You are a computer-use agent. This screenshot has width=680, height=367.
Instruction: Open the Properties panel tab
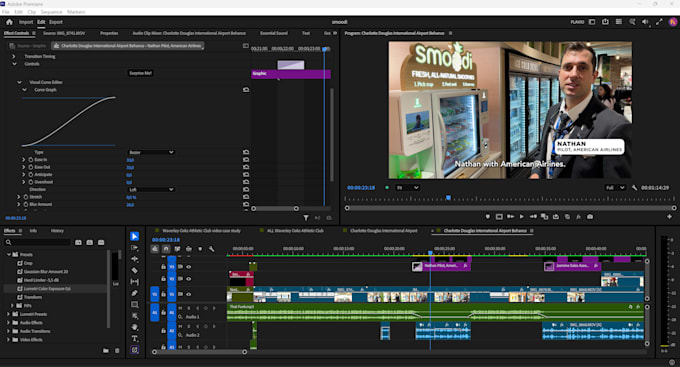coord(109,33)
